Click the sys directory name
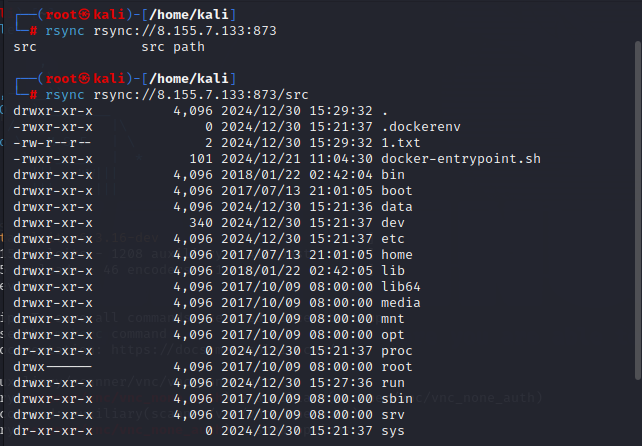Screen dimensions: 642x446 pos(393,431)
